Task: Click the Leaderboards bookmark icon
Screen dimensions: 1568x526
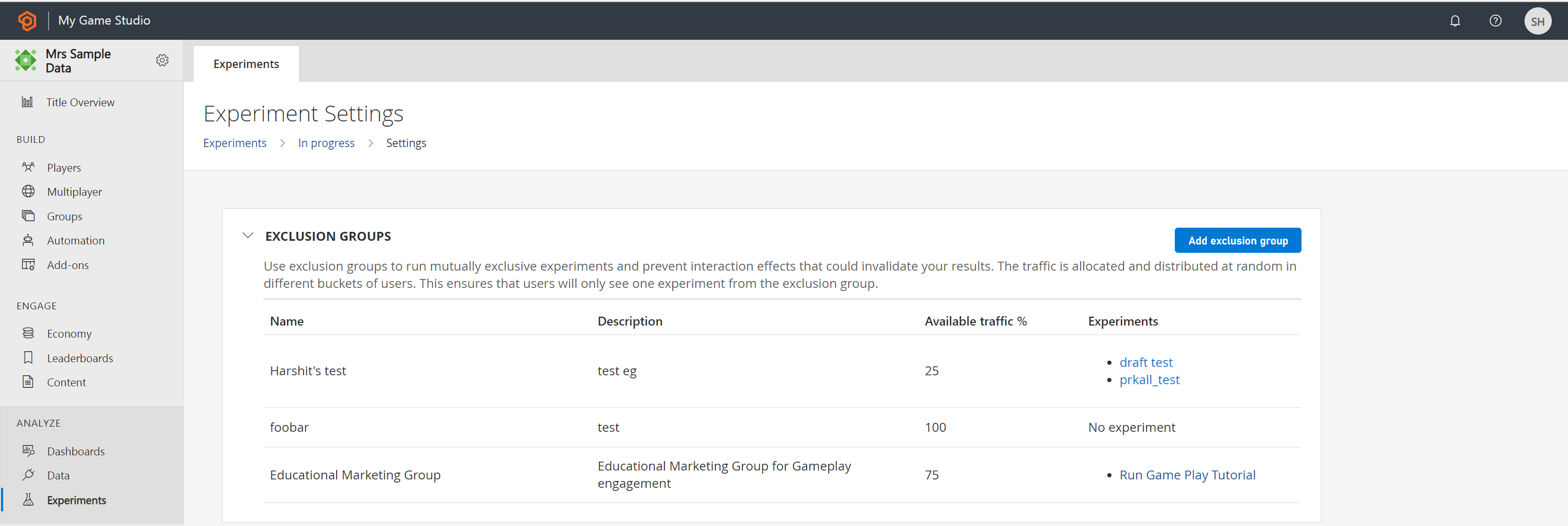Action: click(x=28, y=357)
